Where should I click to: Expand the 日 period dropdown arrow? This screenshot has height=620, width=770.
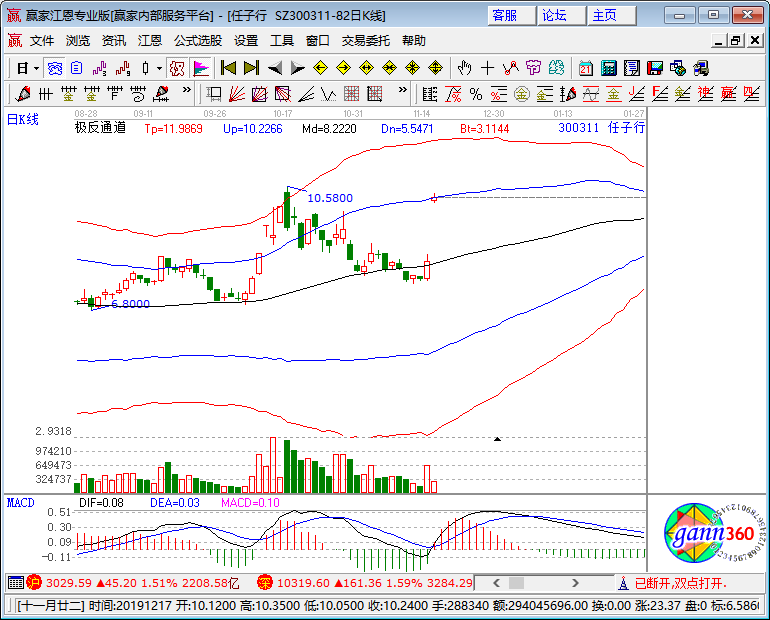tap(36, 68)
